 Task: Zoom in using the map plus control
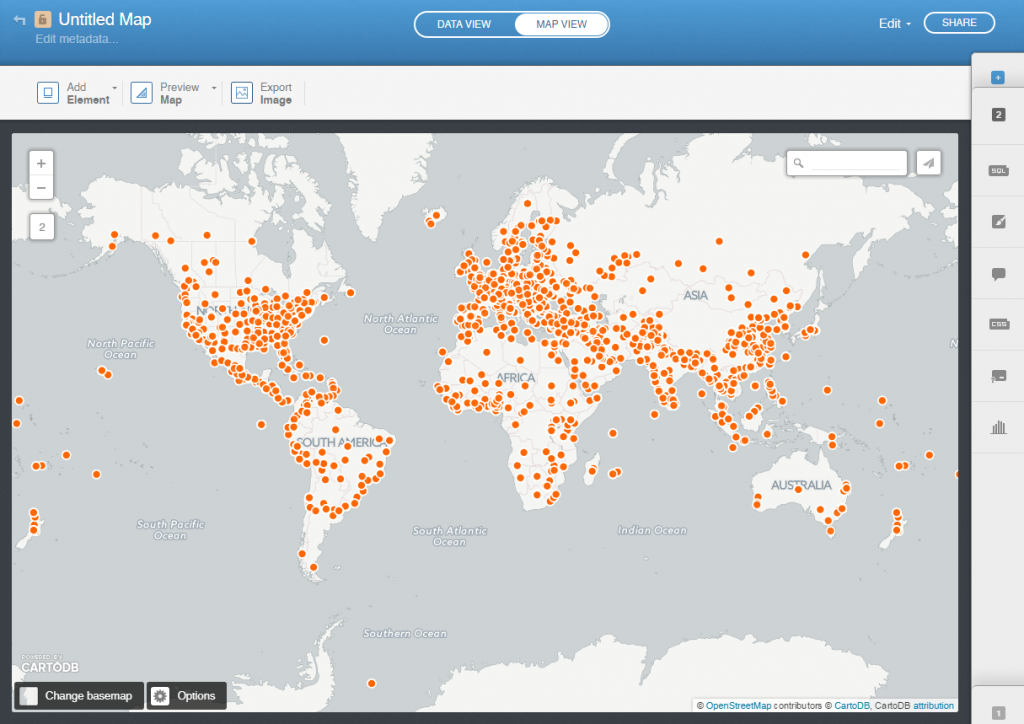coord(41,162)
